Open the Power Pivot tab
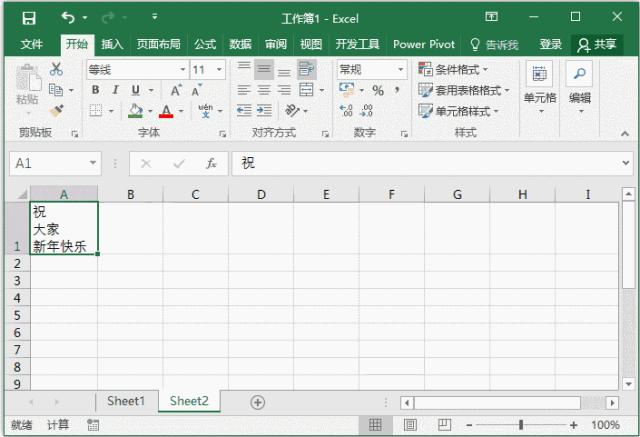This screenshot has width=640, height=437. (424, 44)
